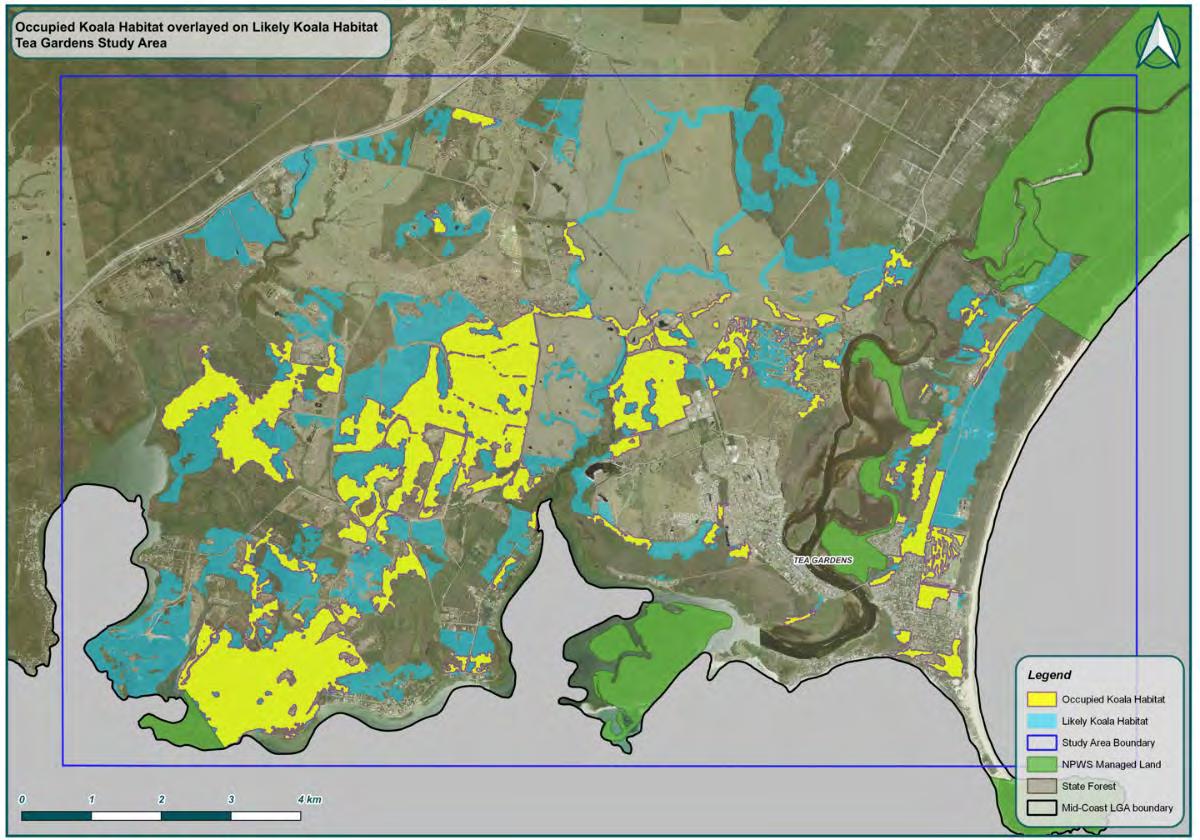
Task: Click the 0 mark on the scale bar
Action: (22, 800)
